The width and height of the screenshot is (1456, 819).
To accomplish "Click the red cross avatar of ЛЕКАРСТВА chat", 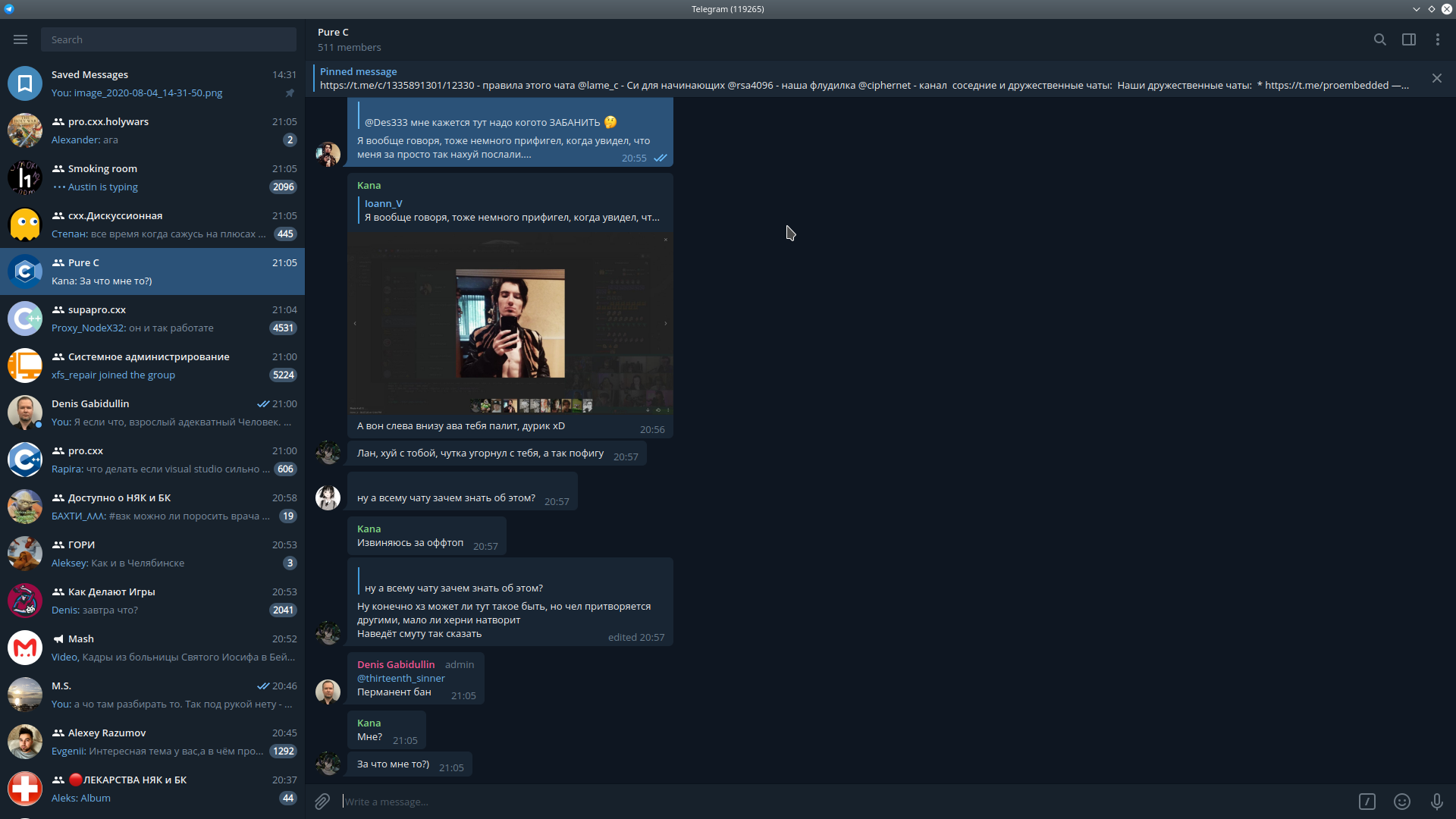I will point(25,789).
